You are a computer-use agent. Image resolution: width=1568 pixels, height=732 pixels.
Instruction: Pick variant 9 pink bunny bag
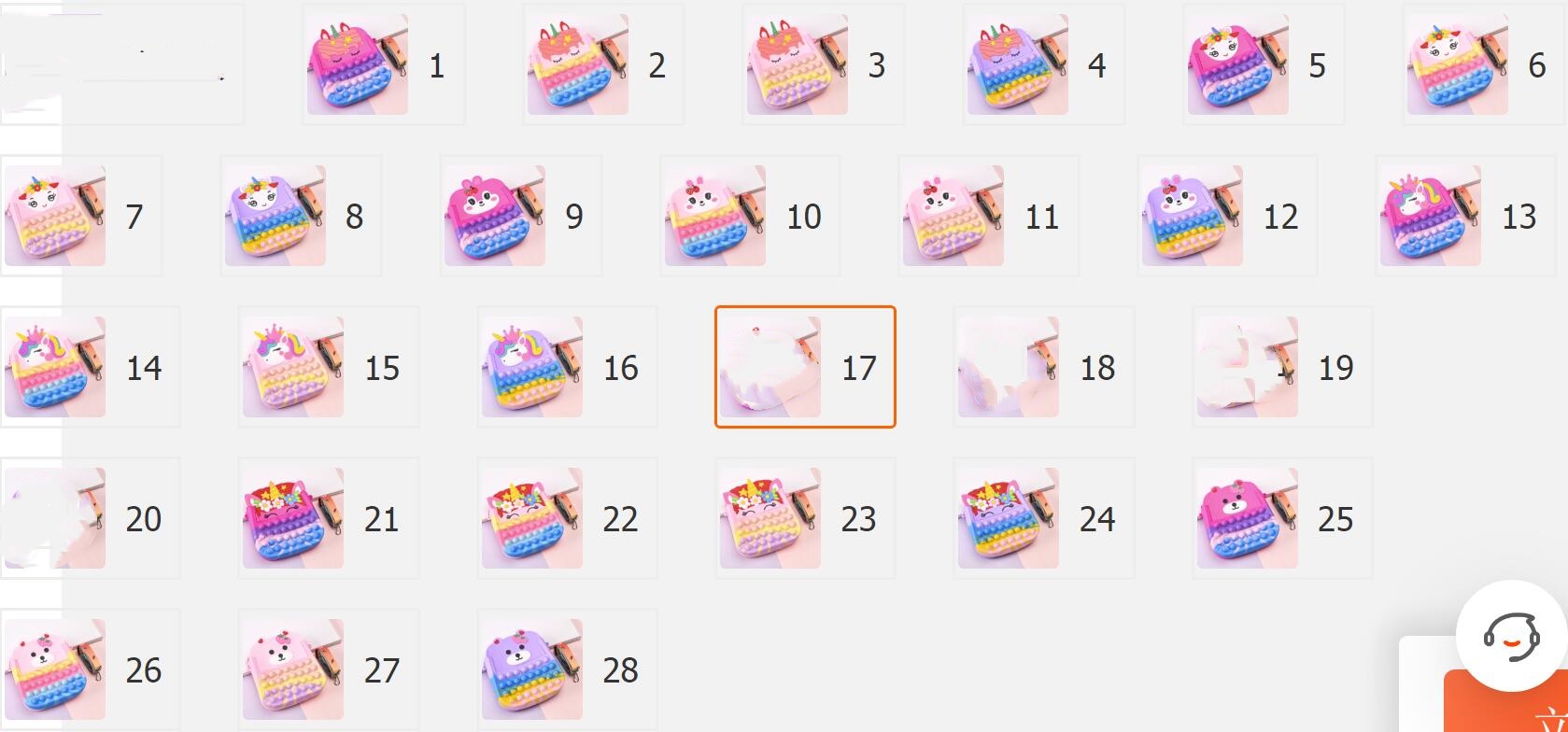[521, 216]
